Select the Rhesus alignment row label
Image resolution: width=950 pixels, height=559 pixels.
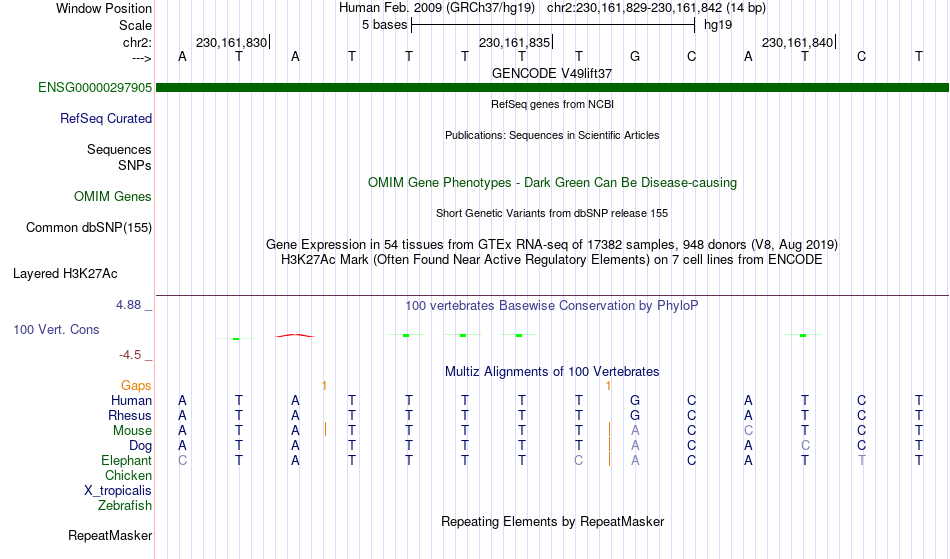[130, 415]
